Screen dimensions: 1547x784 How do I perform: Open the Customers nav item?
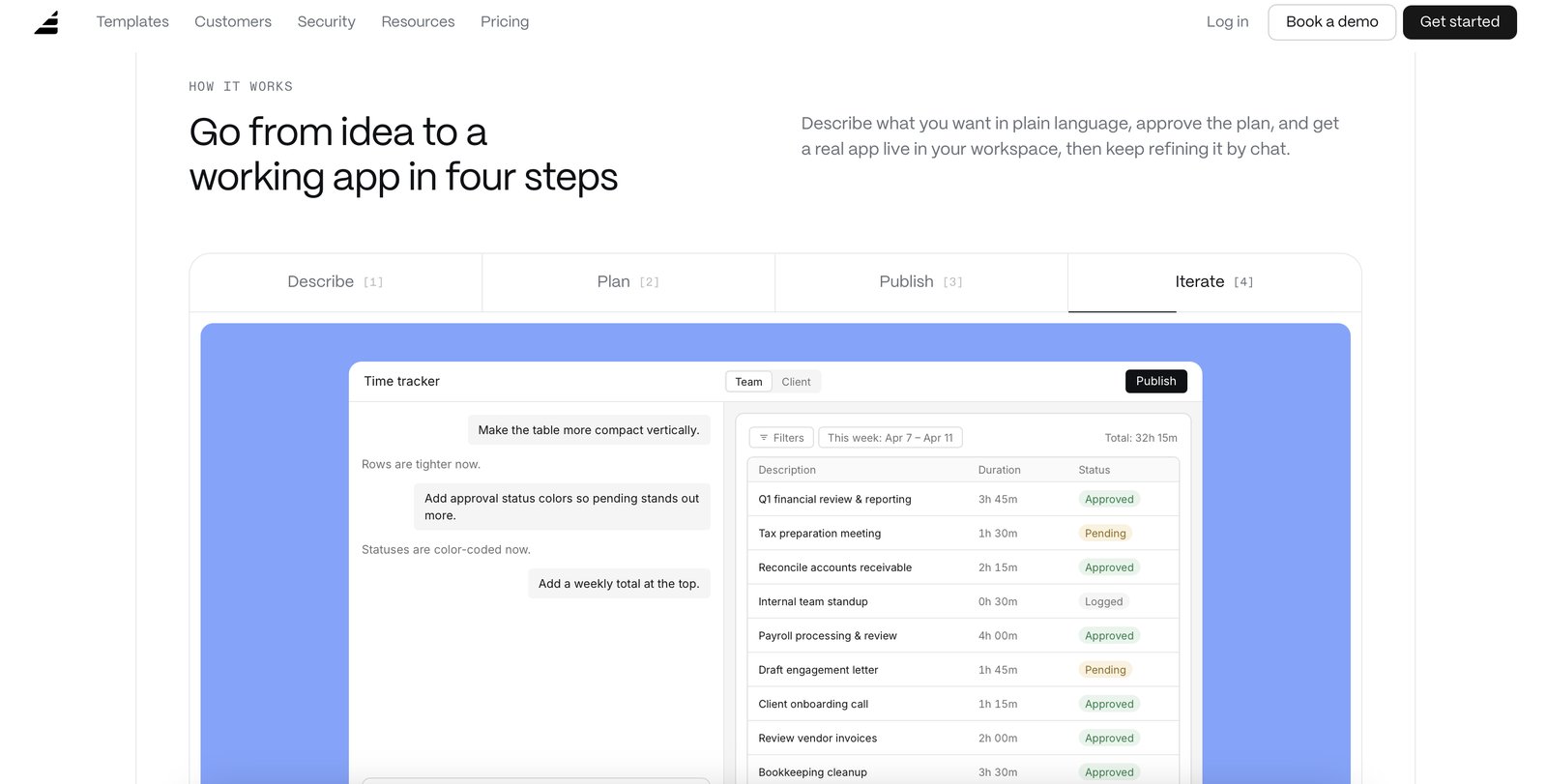tap(233, 21)
